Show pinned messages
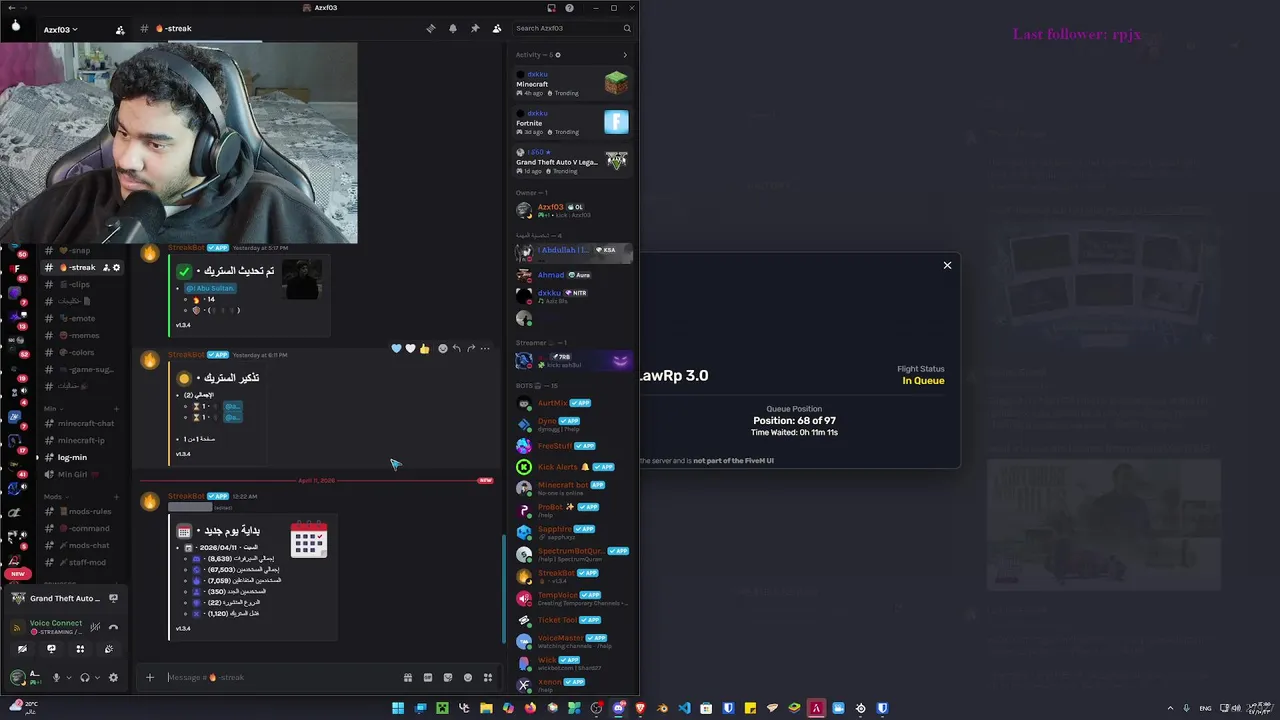 click(x=475, y=28)
